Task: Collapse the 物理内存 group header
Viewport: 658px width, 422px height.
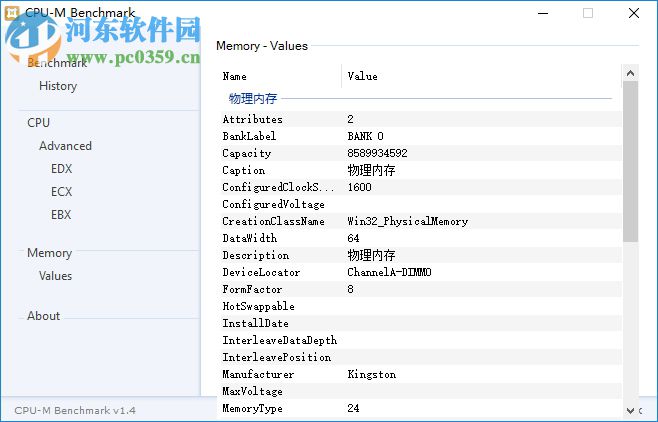Action: 253,99
